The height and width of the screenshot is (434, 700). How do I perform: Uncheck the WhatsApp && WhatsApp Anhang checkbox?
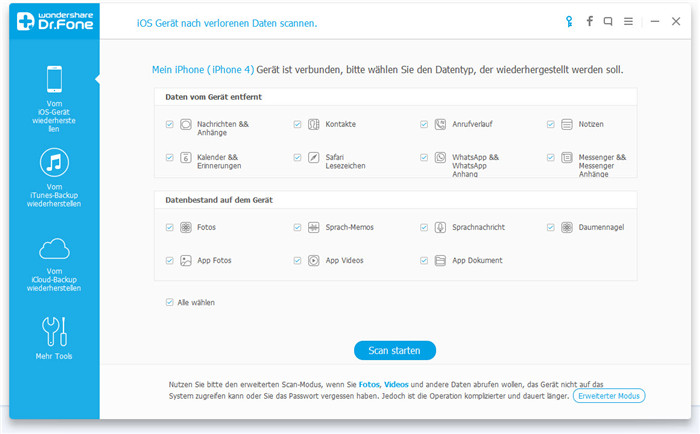[424, 157]
